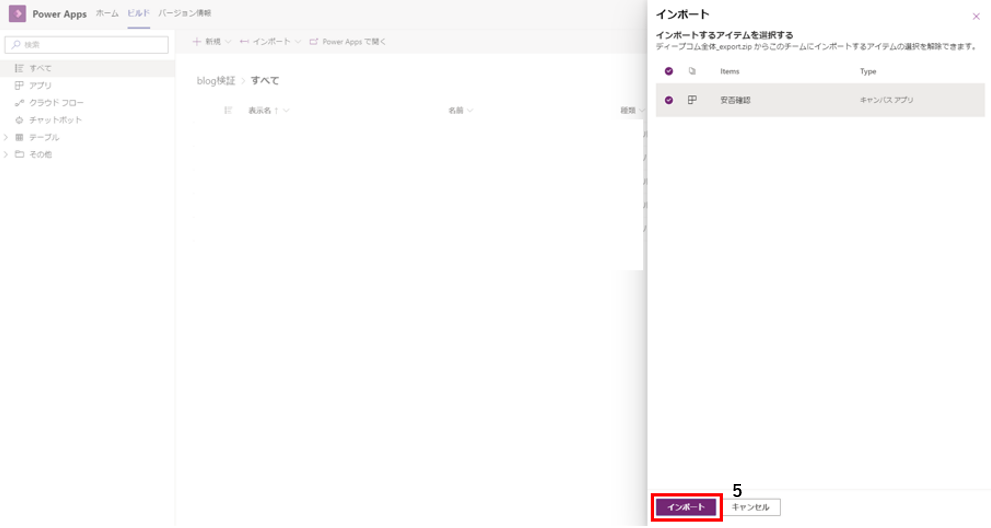Click the canvas app icon beside 安否確認
The height and width of the screenshot is (528, 991).
[692, 100]
